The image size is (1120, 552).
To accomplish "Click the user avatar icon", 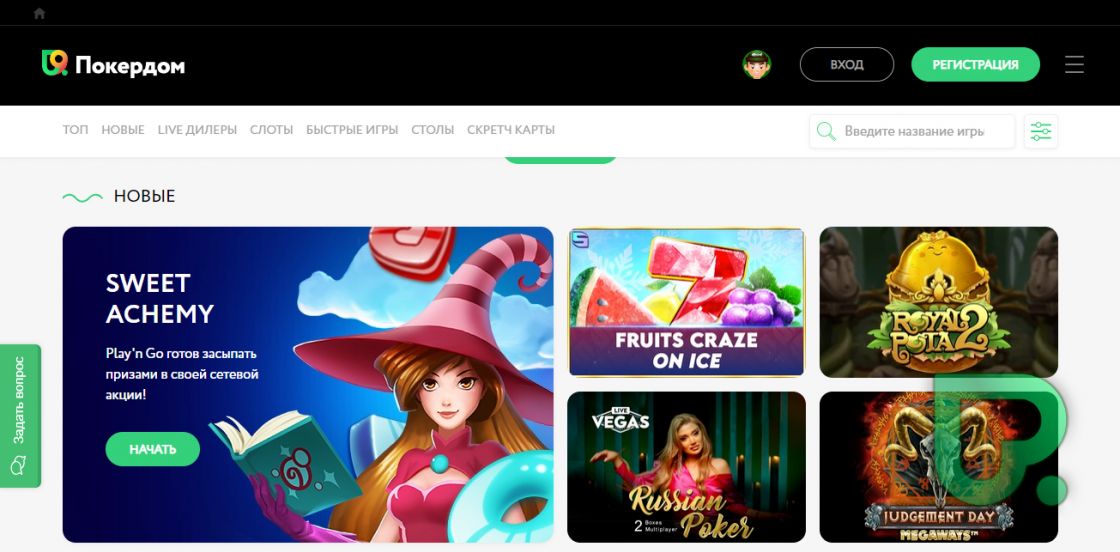I will [756, 64].
